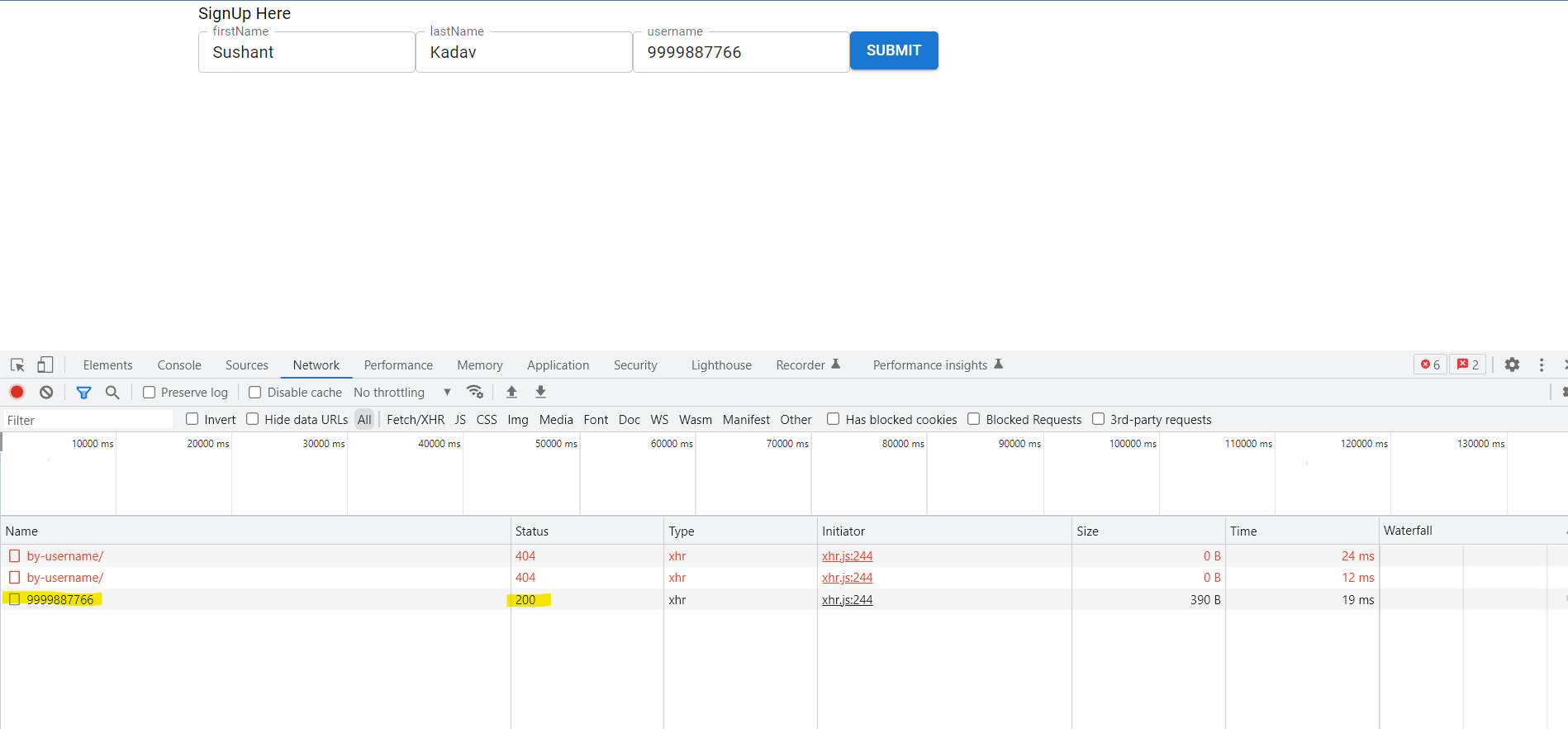Click the Performance insights flask icon
Image resolution: width=1568 pixels, height=729 pixels.
(x=998, y=364)
